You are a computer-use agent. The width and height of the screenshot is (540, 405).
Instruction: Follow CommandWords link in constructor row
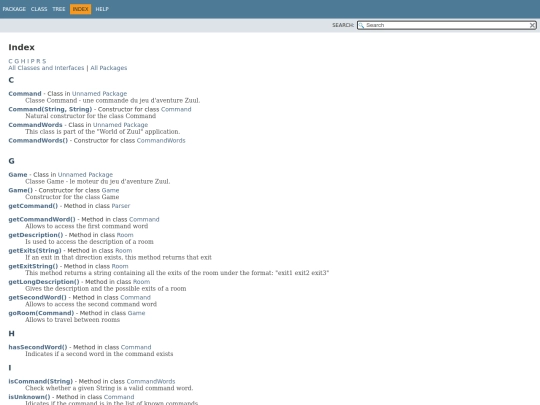(161, 141)
